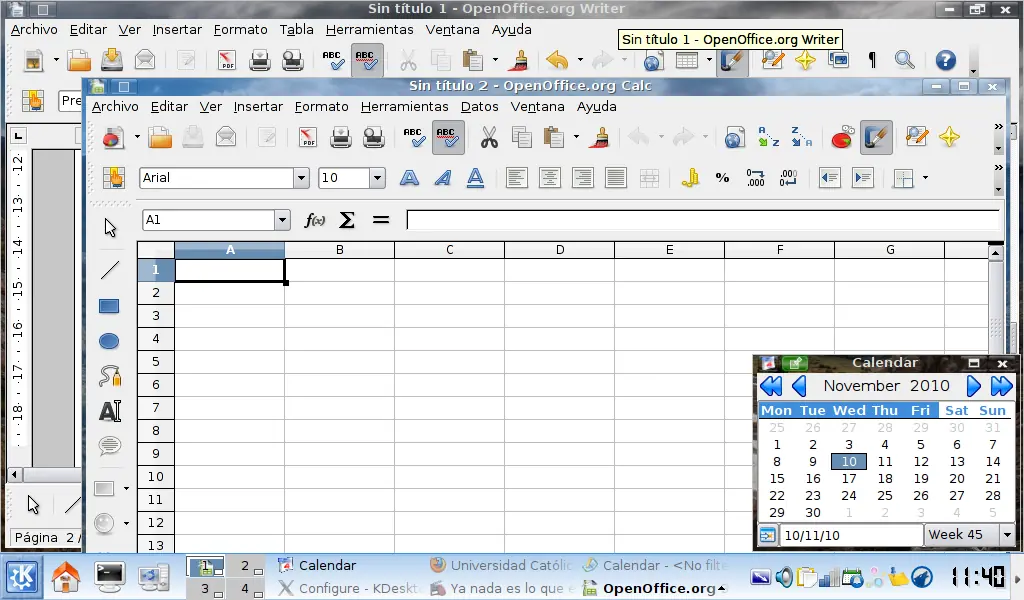Screen dimensions: 1024x600
Task: Click the formula input line
Action: coord(703,220)
